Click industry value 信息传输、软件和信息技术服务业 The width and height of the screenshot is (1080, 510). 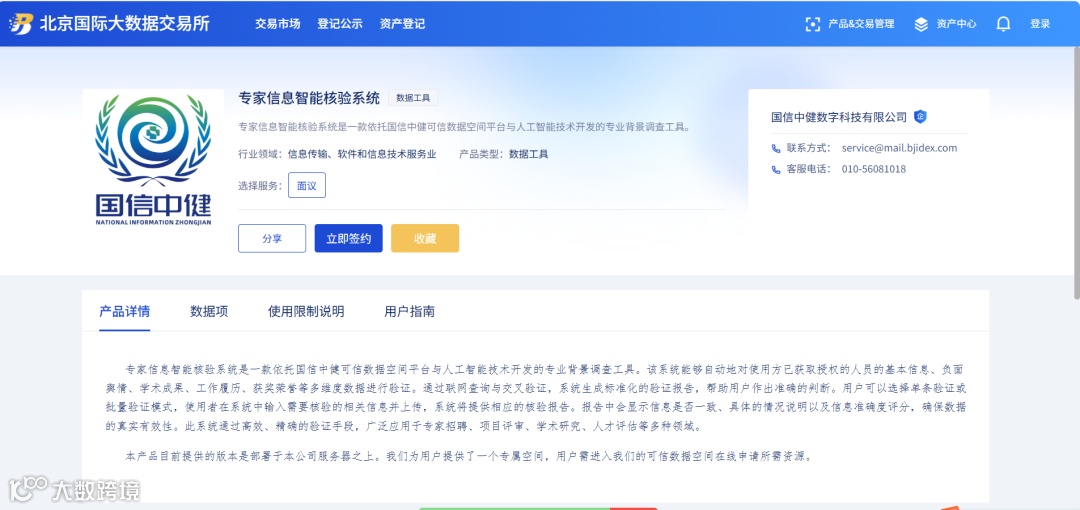click(x=362, y=154)
